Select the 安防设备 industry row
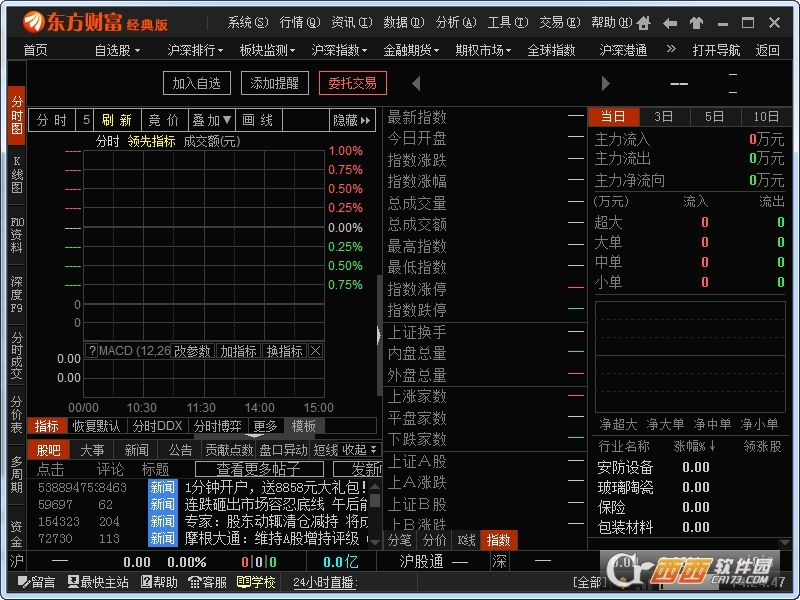800x600 pixels. pyautogui.click(x=689, y=467)
